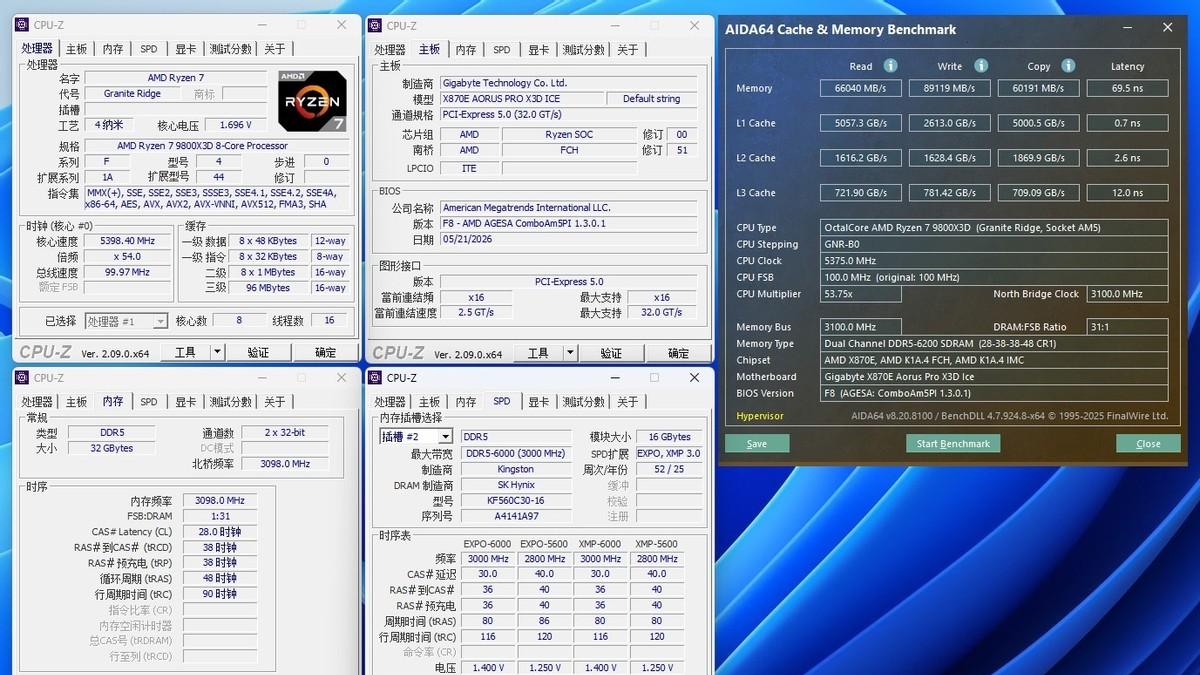Click 确定 button in the 处理器 window

pyautogui.click(x=326, y=352)
